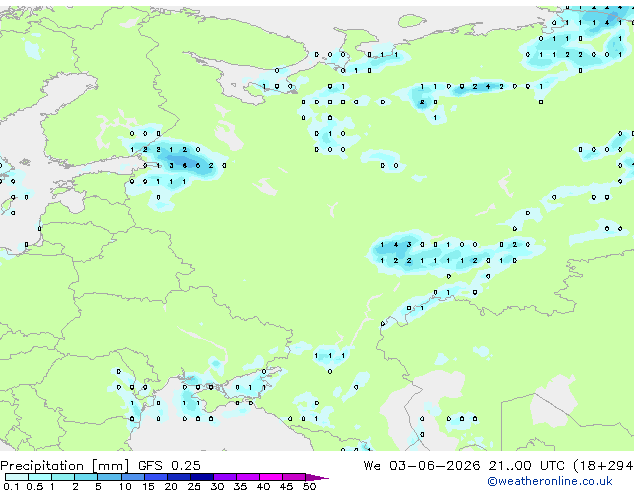Click the 'GFS 0.25' model label
Screen dimensions: 634x490
coord(169,466)
